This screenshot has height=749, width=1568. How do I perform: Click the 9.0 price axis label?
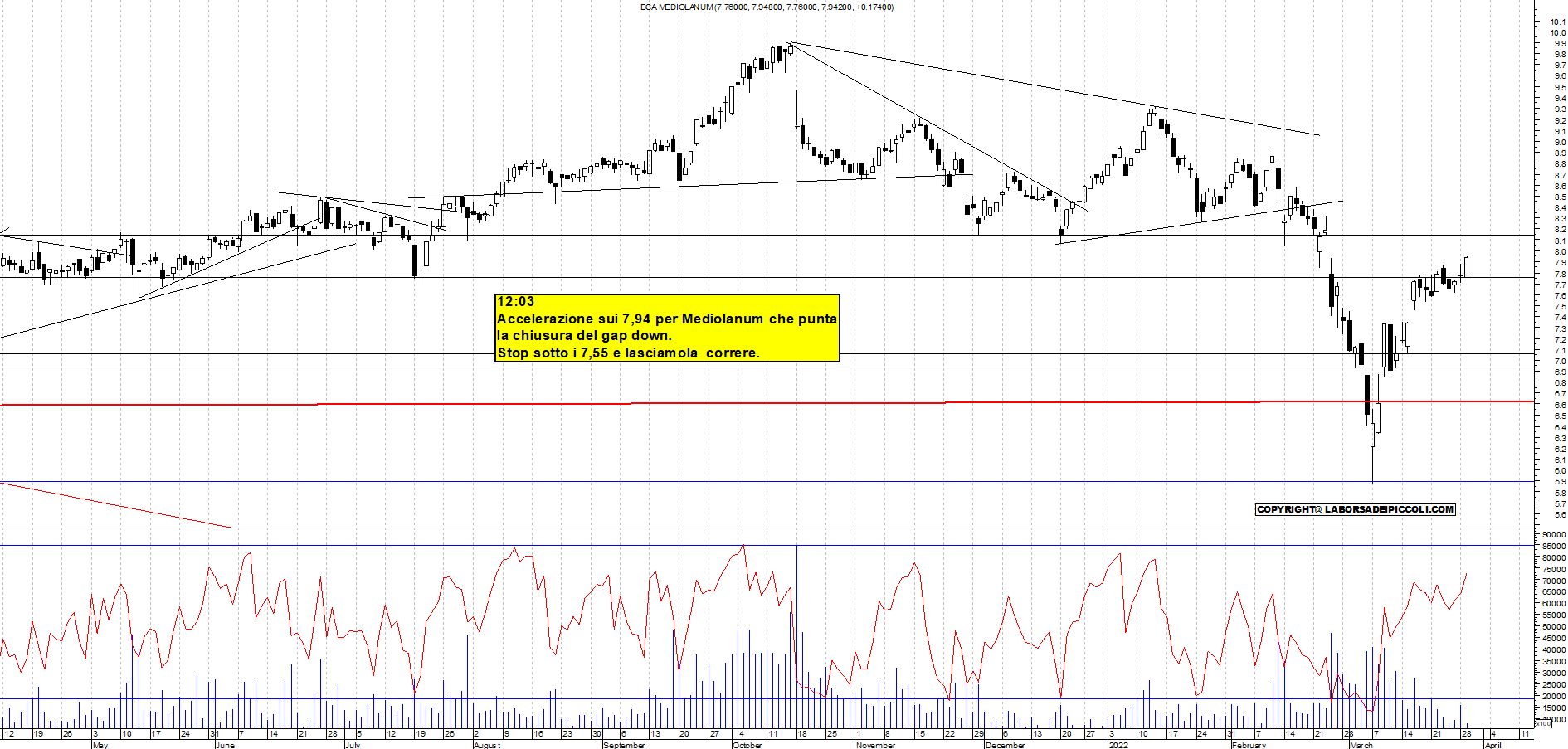pyautogui.click(x=1560, y=143)
